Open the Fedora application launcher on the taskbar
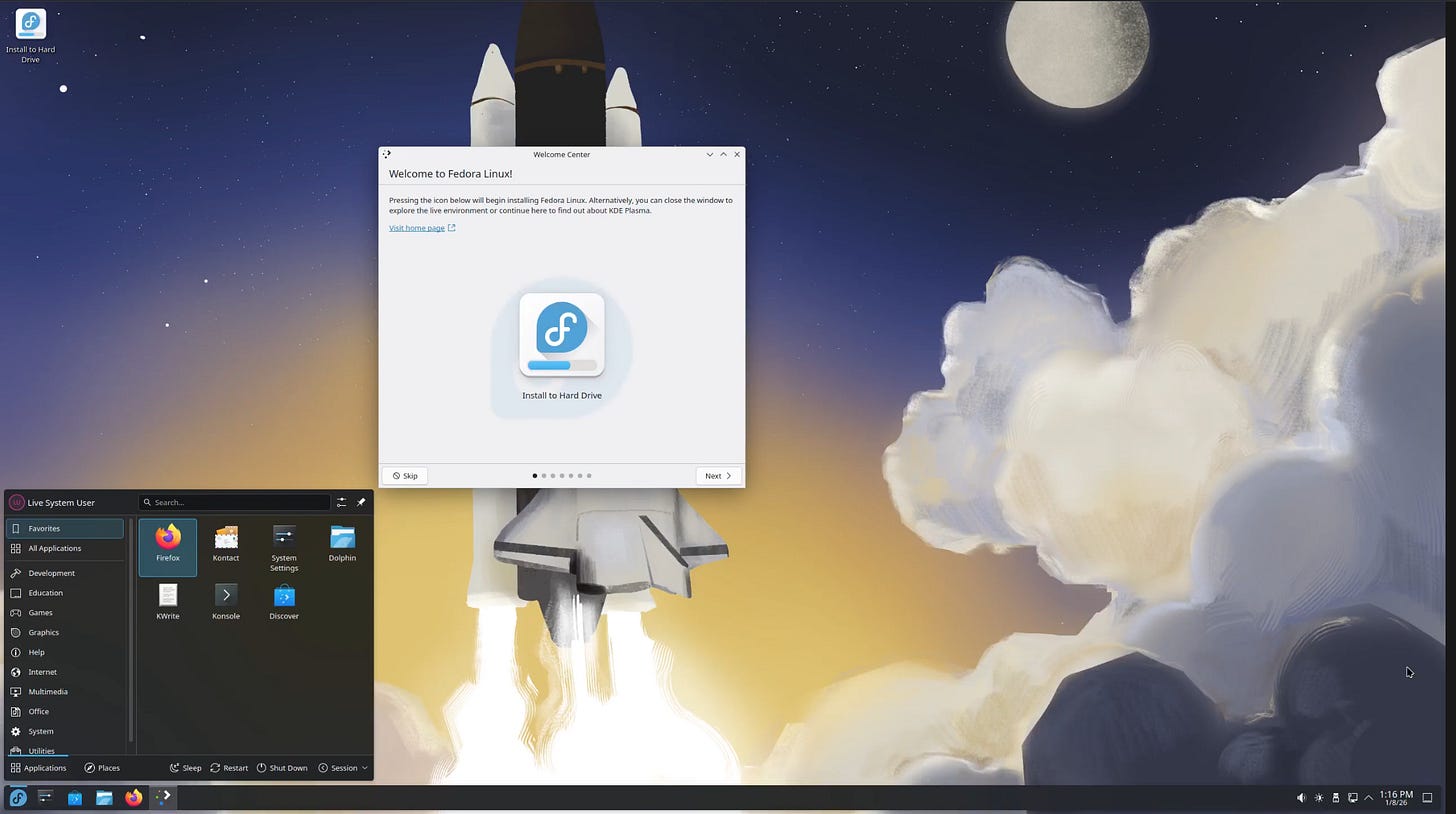1456x814 pixels. coord(17,797)
